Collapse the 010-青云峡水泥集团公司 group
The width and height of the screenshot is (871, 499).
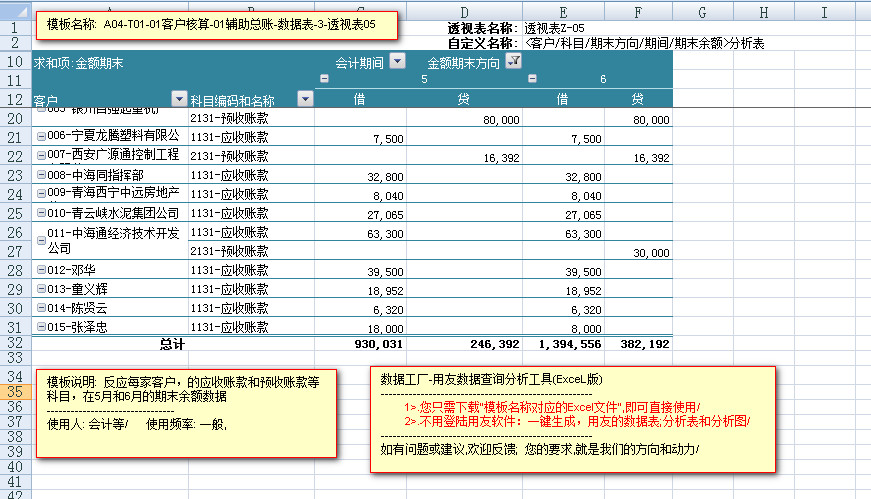40,213
